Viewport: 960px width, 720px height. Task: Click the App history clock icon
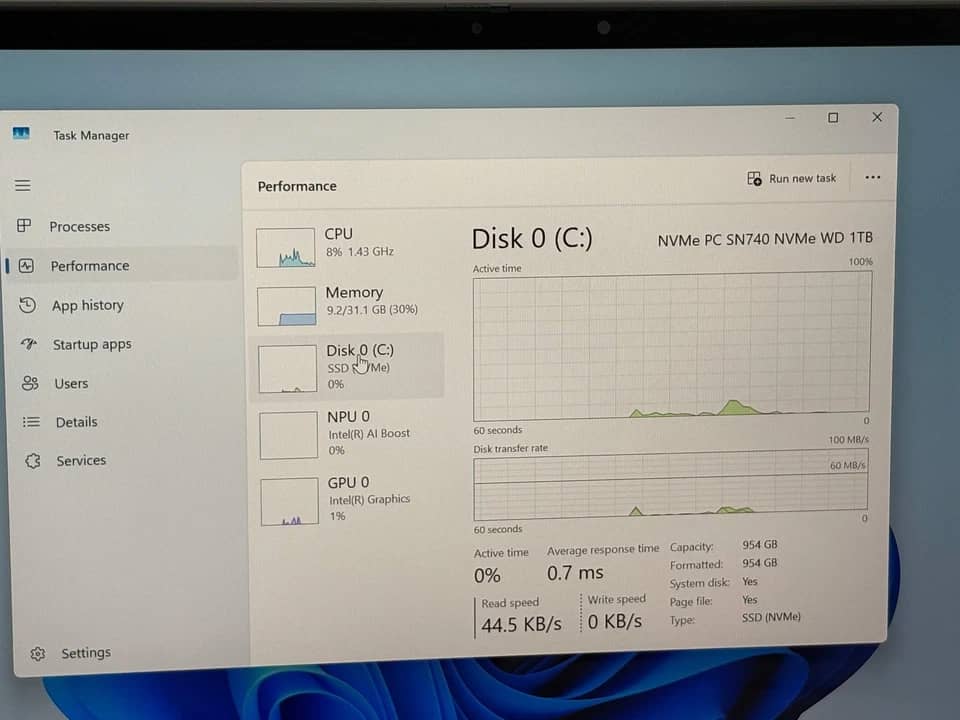(x=28, y=305)
